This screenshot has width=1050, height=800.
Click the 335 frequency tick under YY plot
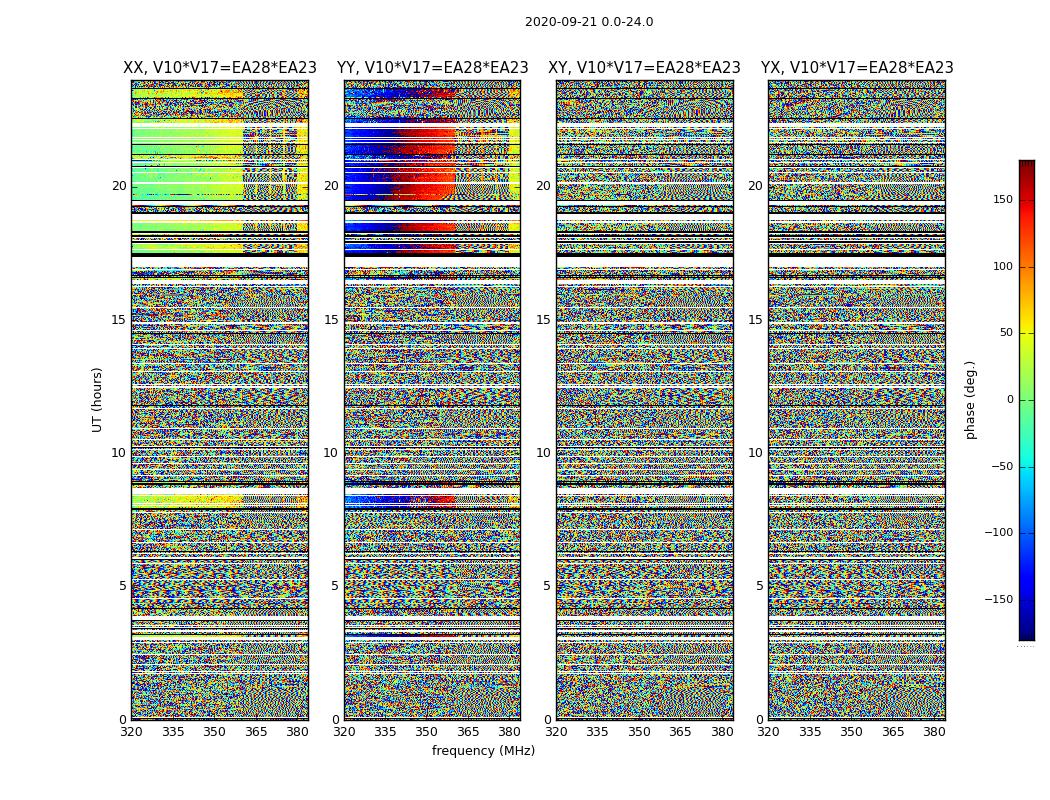386,732
